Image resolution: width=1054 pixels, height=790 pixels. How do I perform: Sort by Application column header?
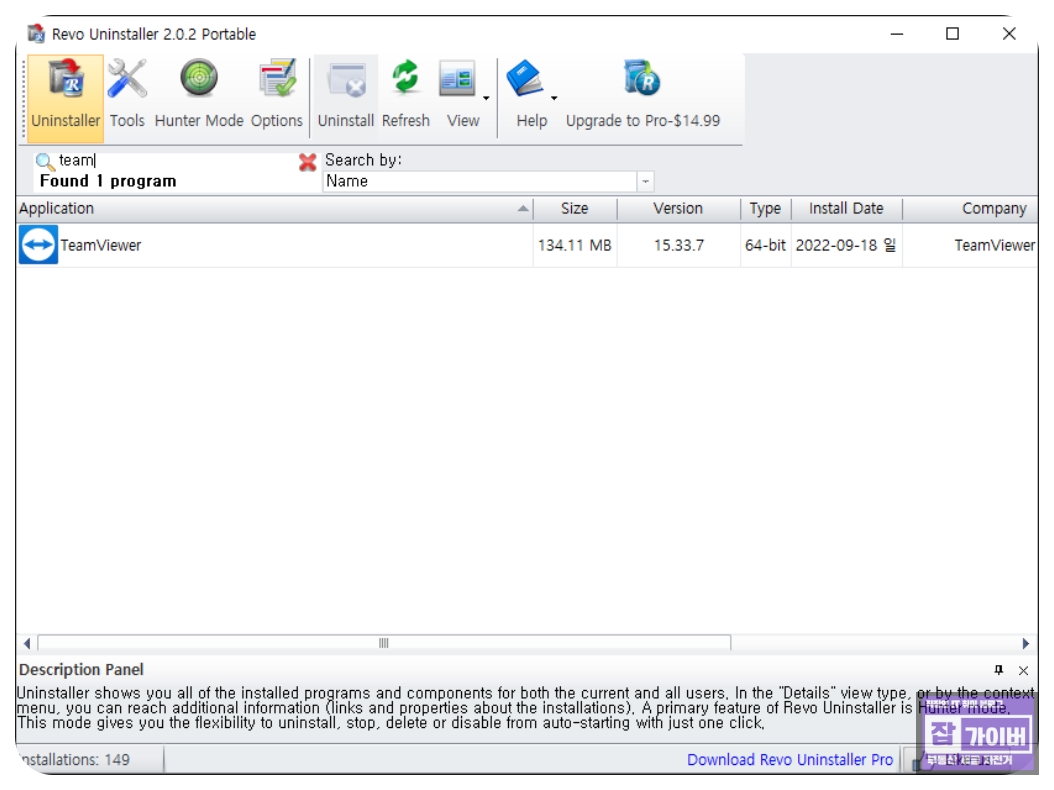[x=274, y=208]
